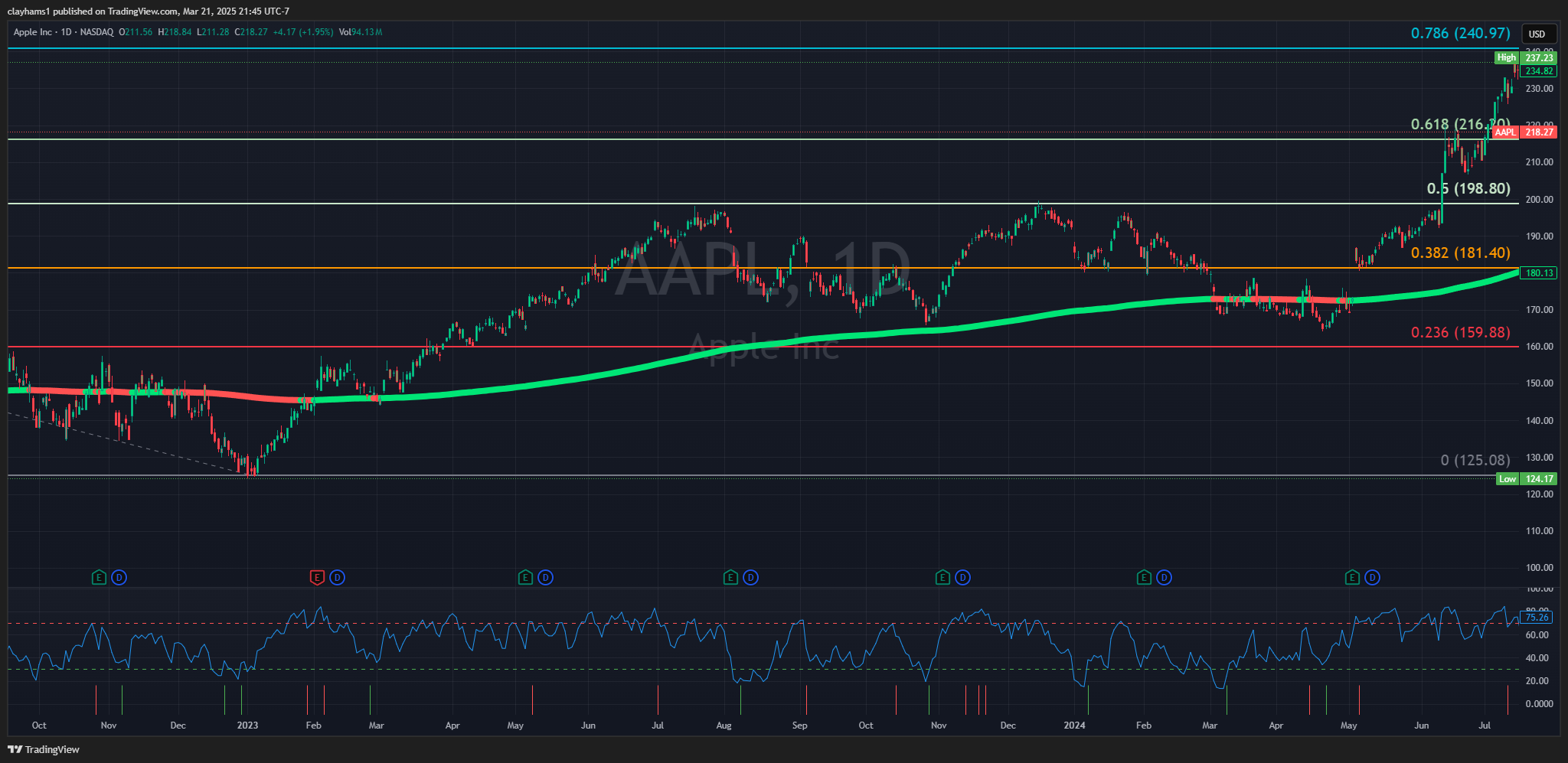Select the 0.786 (240.97) Fibonacci label
This screenshot has width=1568, height=763.
pos(1460,33)
